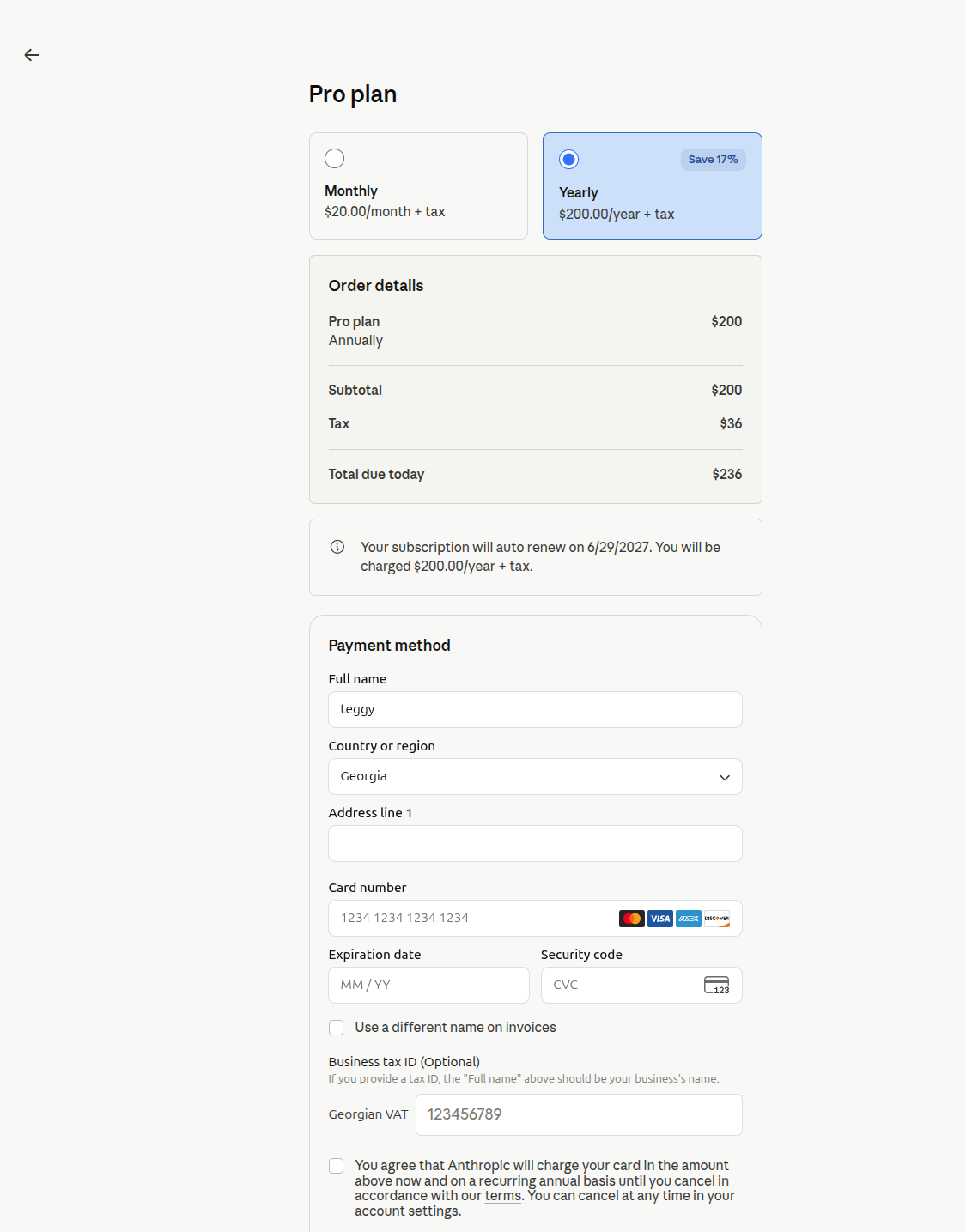The height and width of the screenshot is (1232, 966).
Task: Open the terms link
Action: pos(503,1196)
